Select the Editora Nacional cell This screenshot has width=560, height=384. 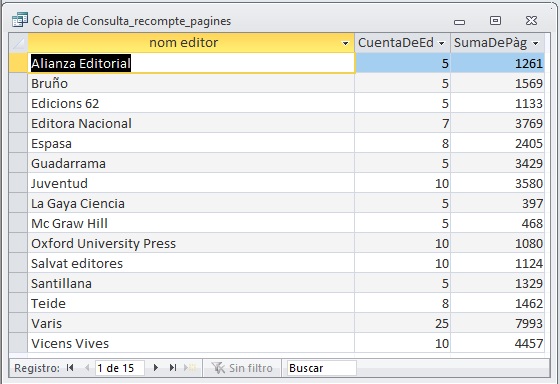(191, 123)
